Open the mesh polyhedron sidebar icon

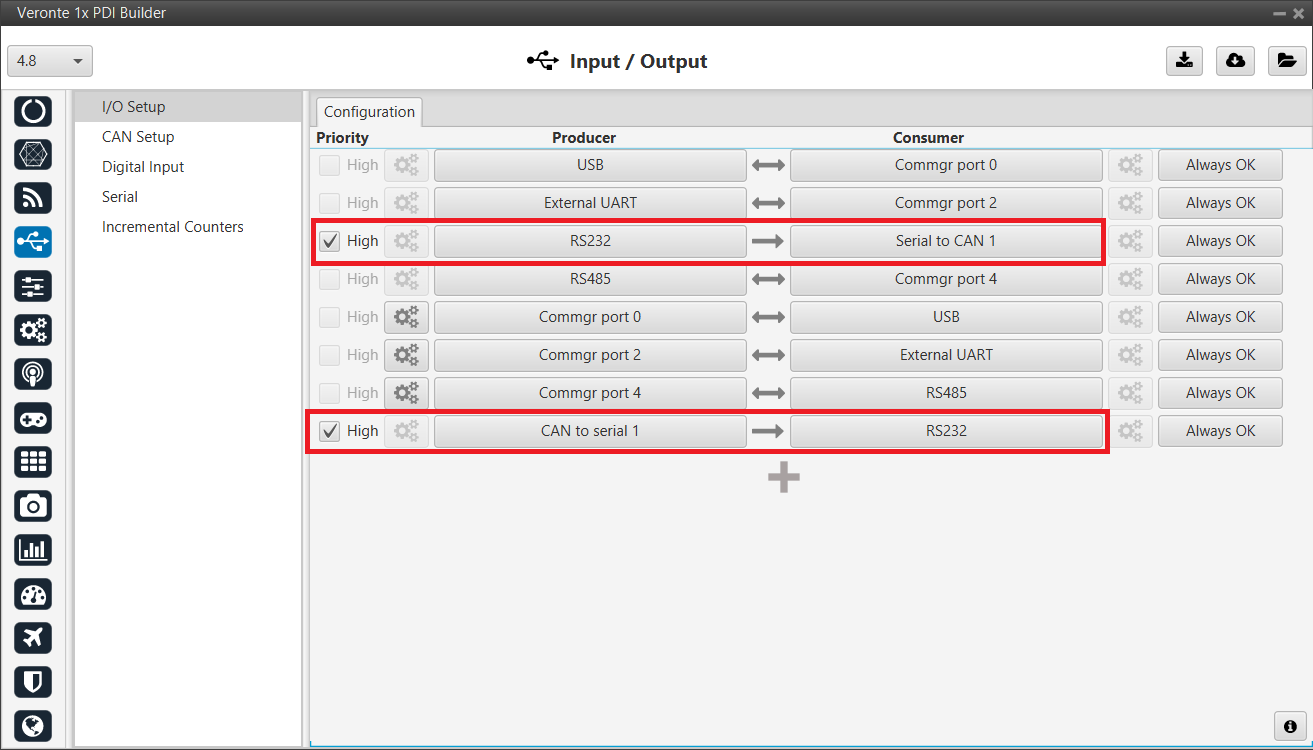tap(33, 154)
